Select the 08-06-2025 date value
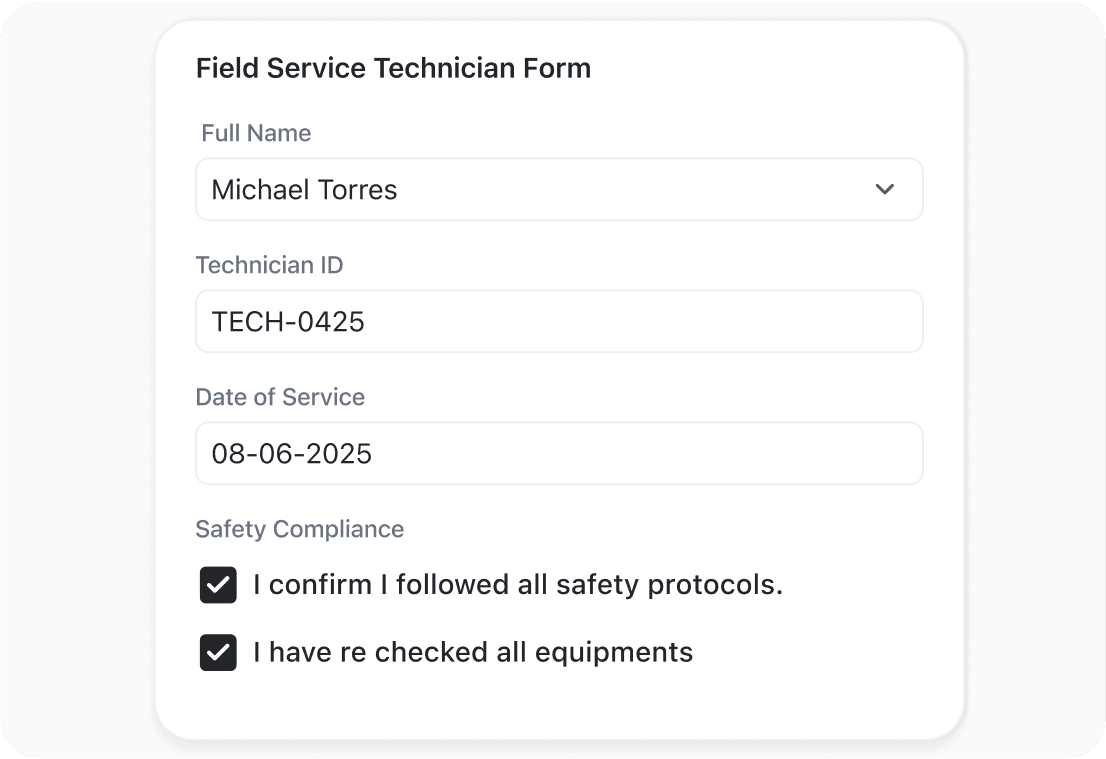 click(x=559, y=453)
